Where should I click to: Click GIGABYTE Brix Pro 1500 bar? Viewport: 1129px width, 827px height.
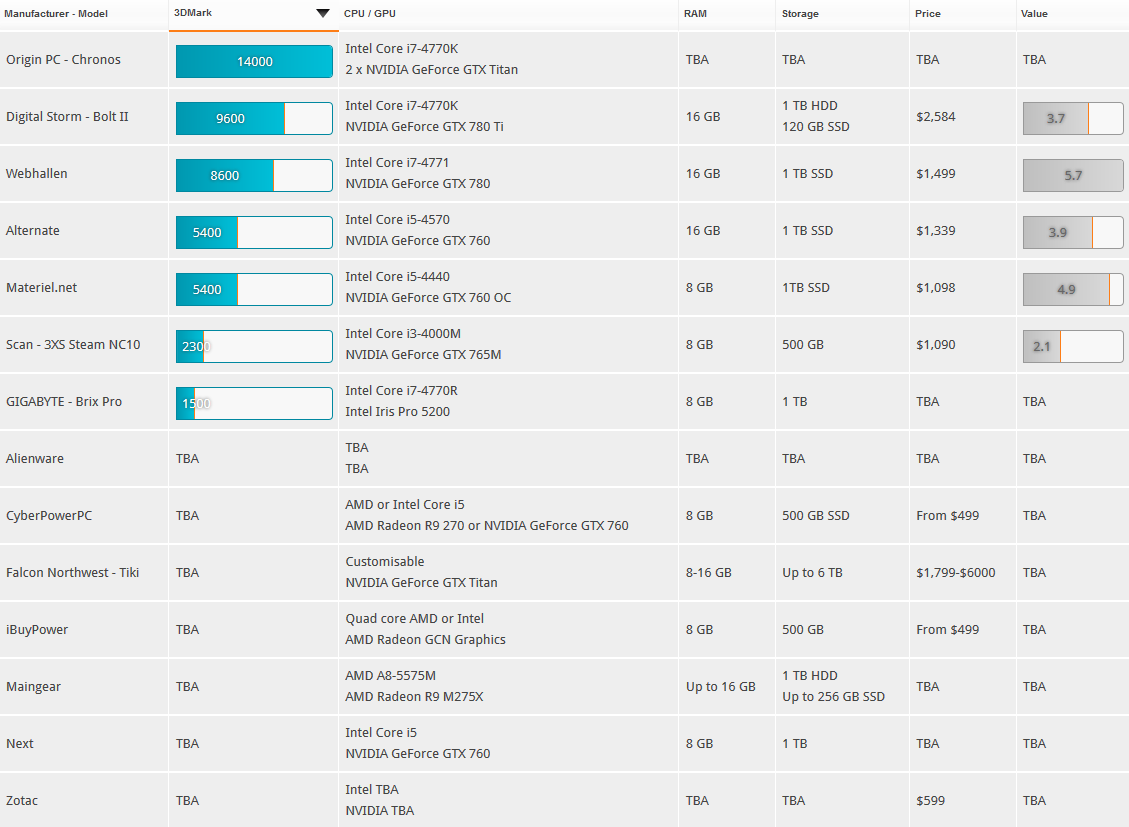(x=254, y=403)
